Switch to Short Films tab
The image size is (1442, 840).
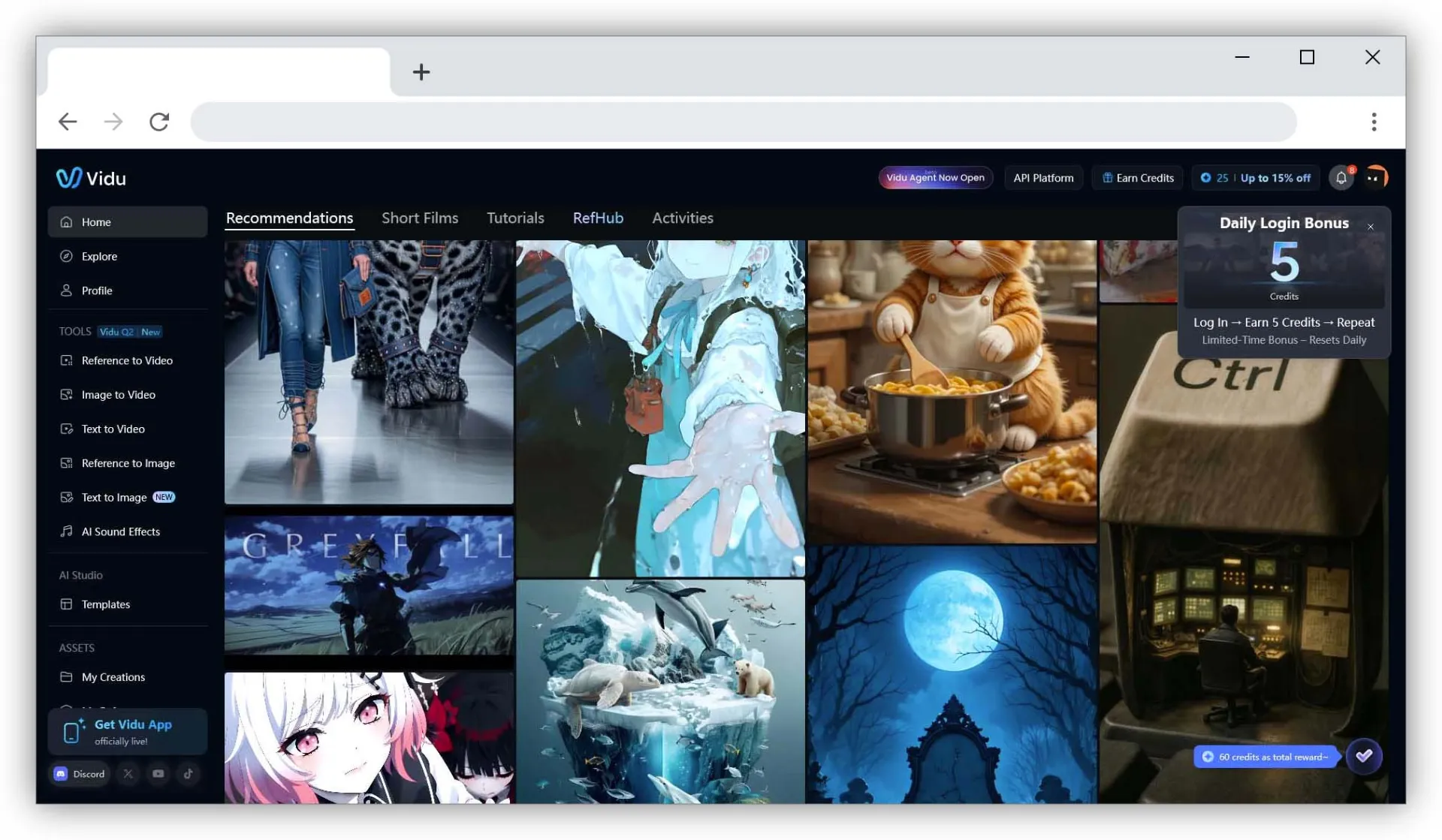420,218
